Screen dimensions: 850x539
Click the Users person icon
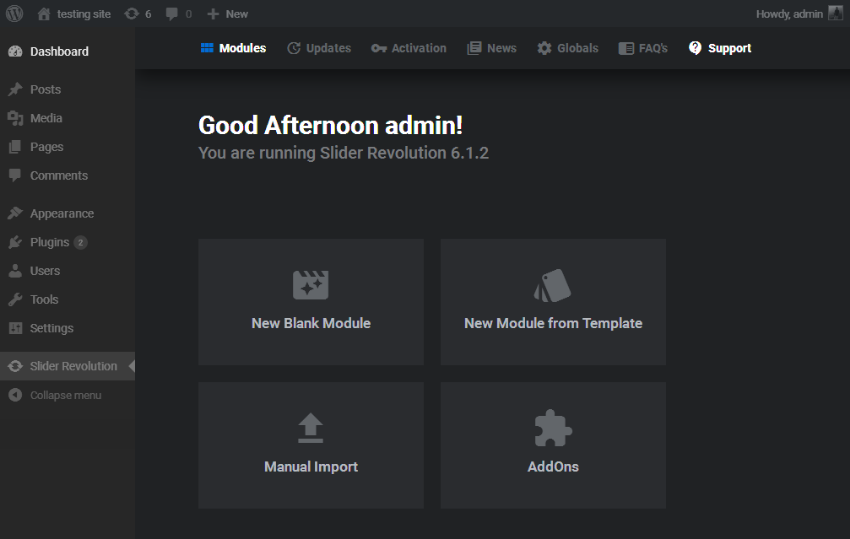[15, 271]
